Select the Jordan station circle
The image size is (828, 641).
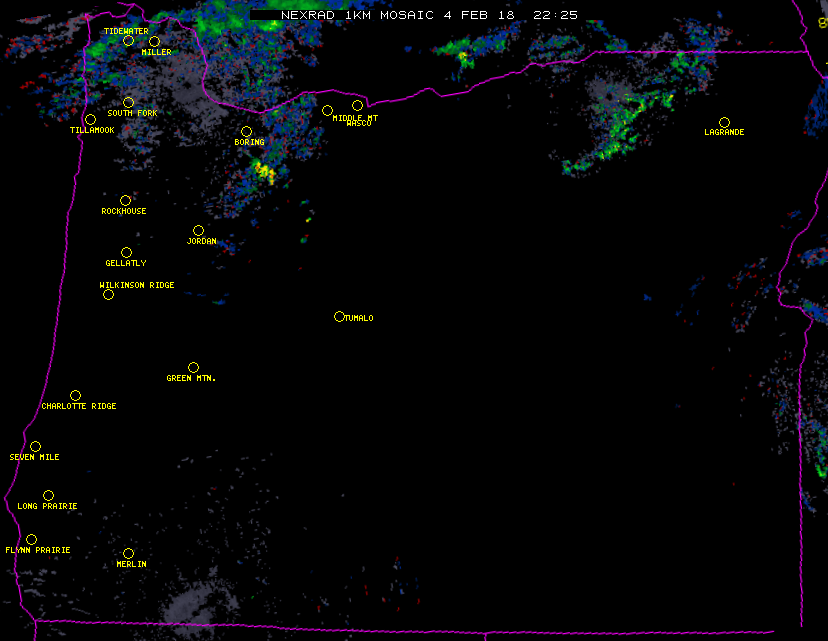[x=198, y=231]
